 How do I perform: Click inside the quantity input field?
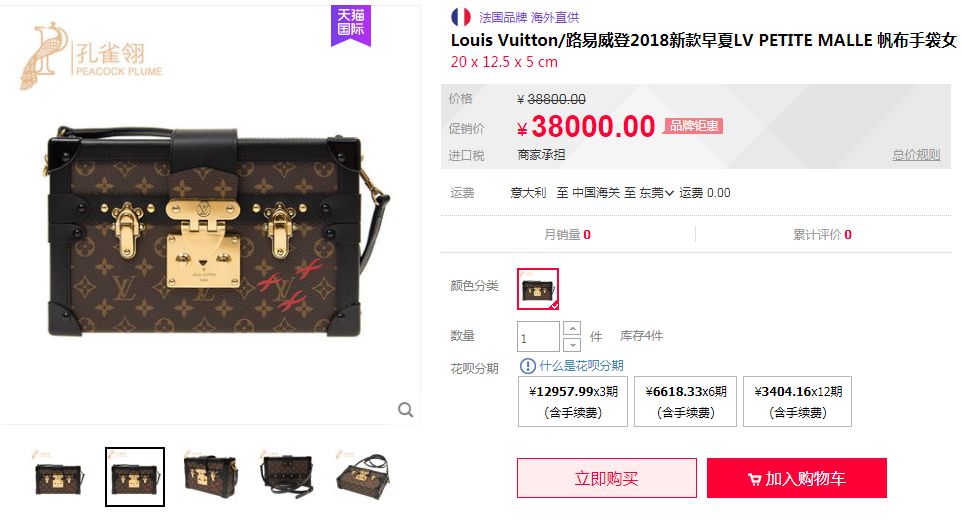pos(538,337)
